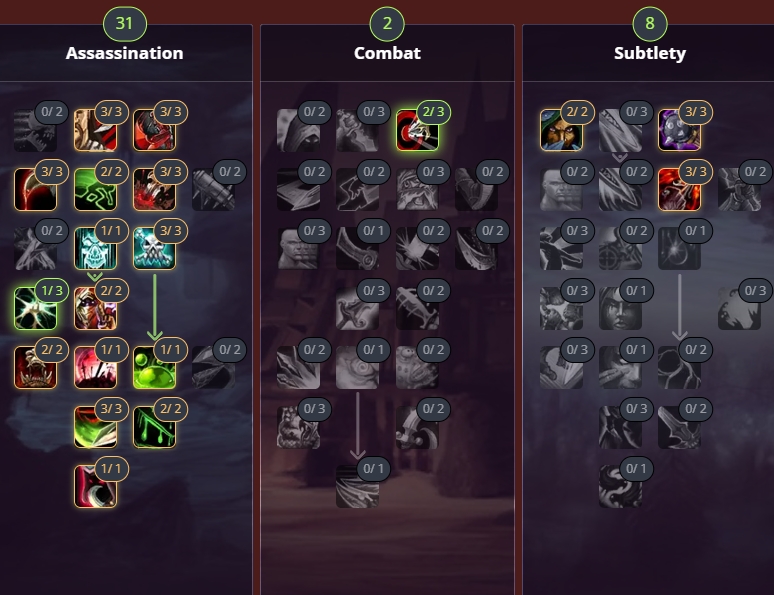Click the Shadow Dance 0/1 talent in Subtlety
This screenshot has height=595, width=774.
tap(620, 486)
